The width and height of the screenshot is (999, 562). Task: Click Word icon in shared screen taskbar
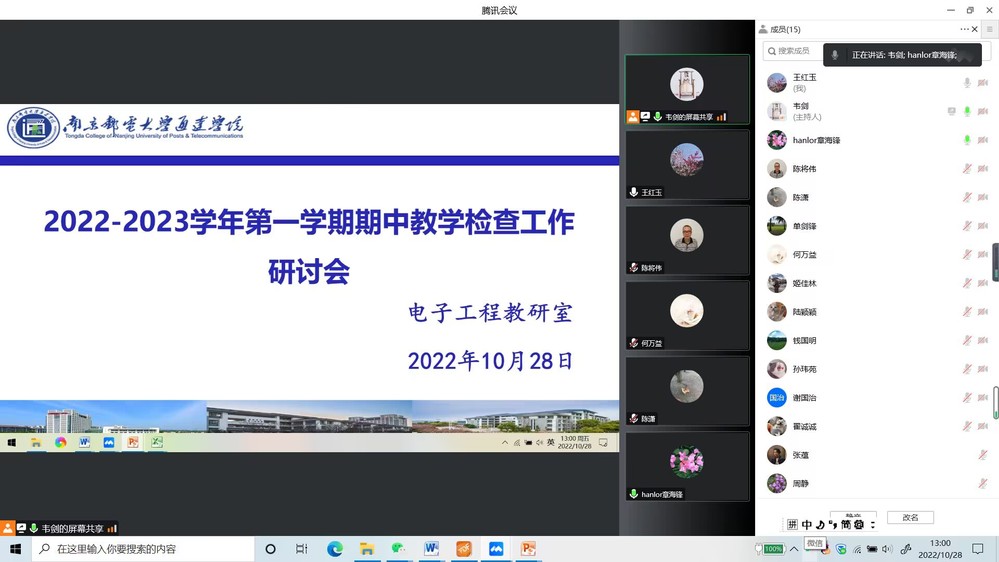(x=85, y=442)
